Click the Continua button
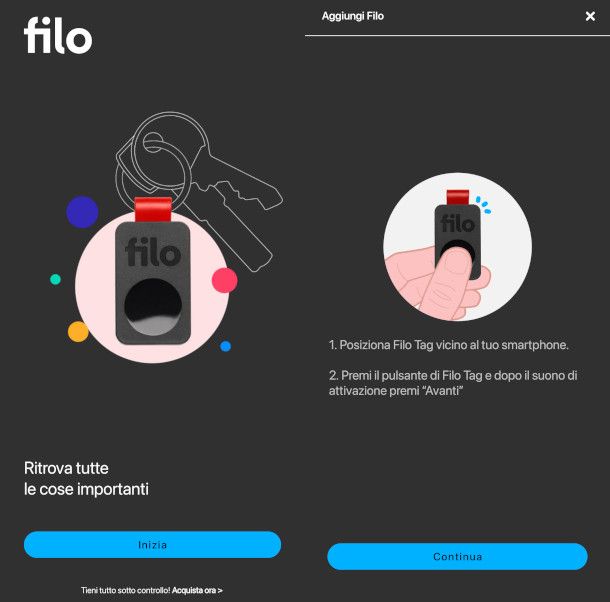The width and height of the screenshot is (610, 602). (457, 556)
